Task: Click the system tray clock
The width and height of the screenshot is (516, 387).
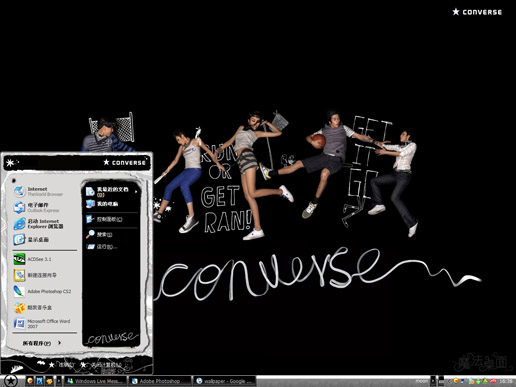Action: (x=506, y=381)
